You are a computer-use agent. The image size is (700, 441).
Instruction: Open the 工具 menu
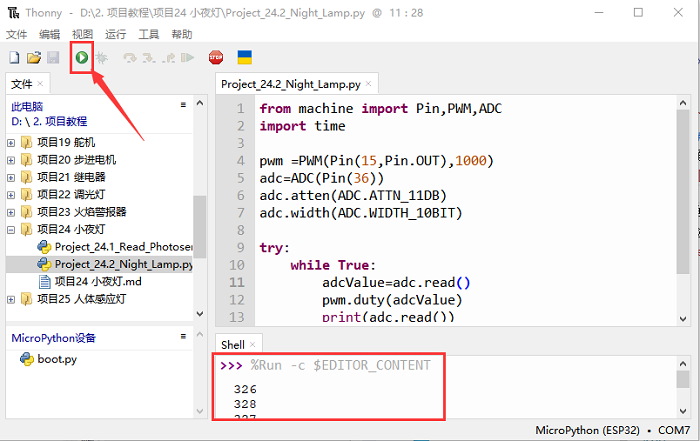point(149,34)
